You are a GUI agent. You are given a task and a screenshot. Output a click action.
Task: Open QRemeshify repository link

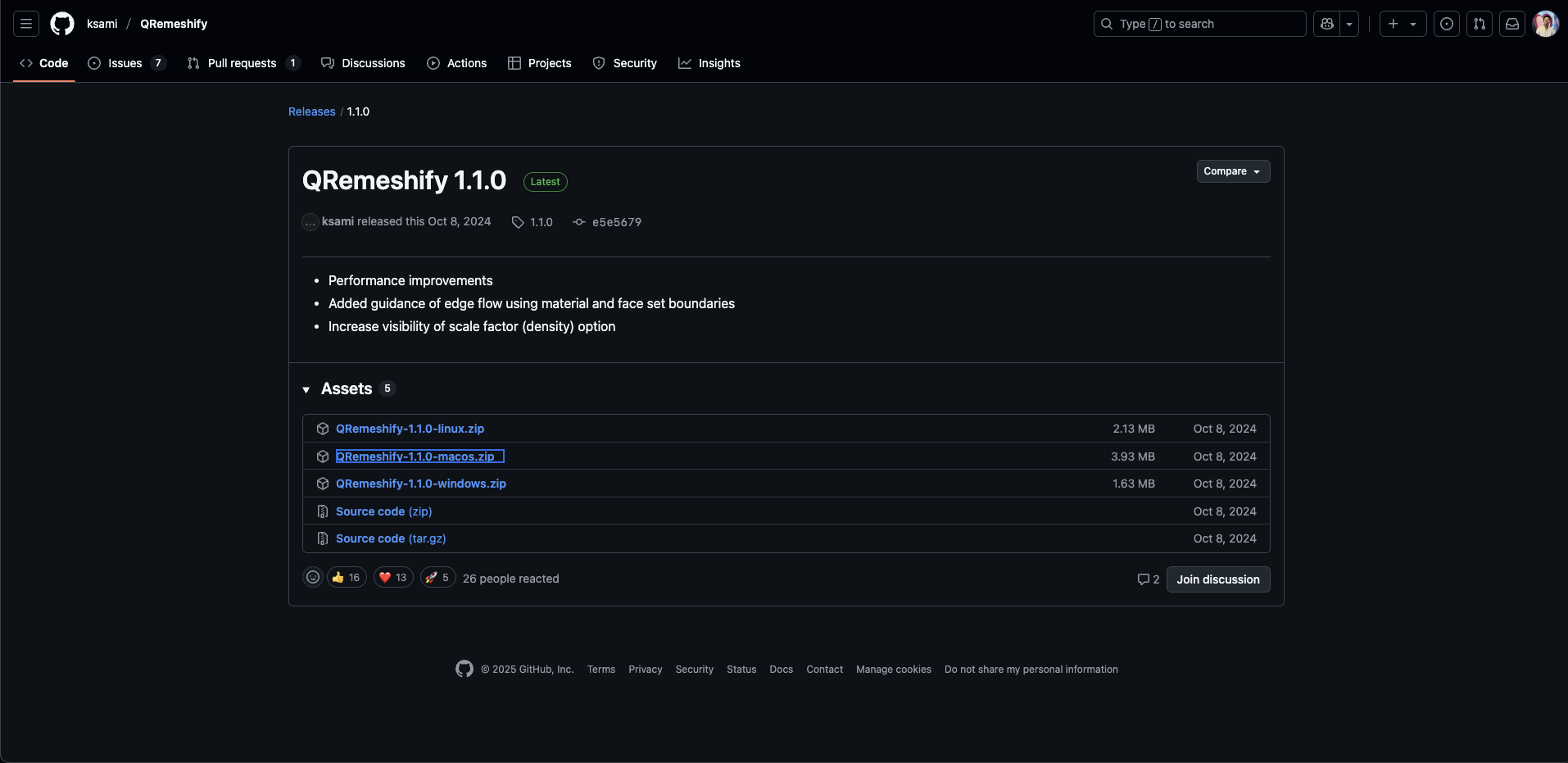pyautogui.click(x=174, y=24)
